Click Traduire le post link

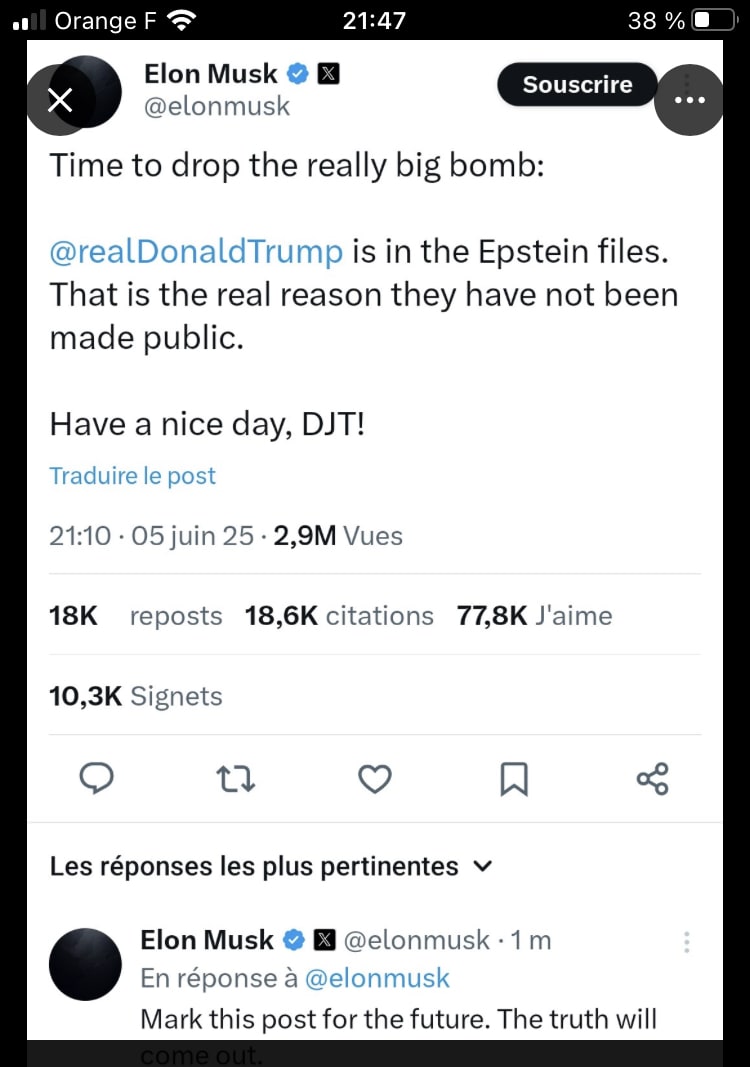pyautogui.click(x=133, y=476)
